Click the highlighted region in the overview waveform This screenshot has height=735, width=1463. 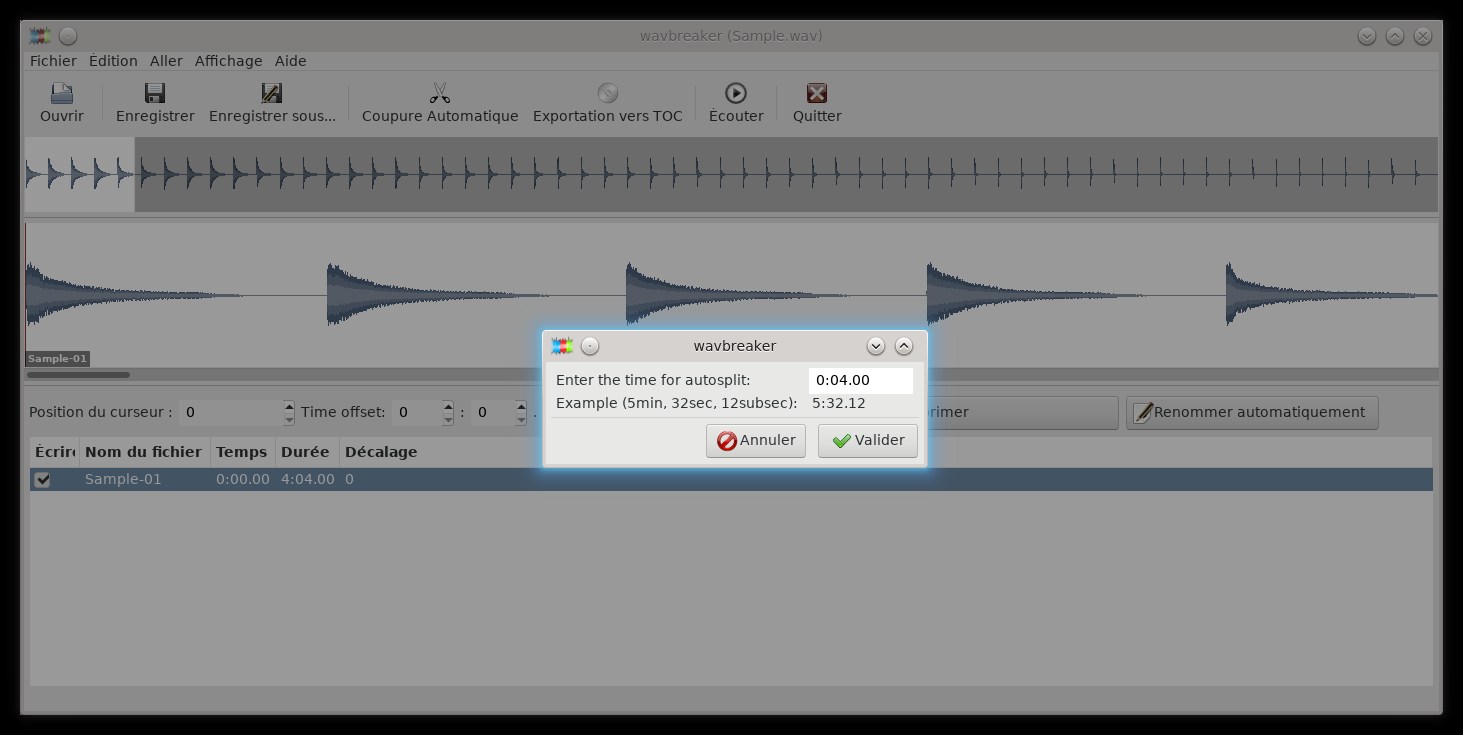point(80,175)
